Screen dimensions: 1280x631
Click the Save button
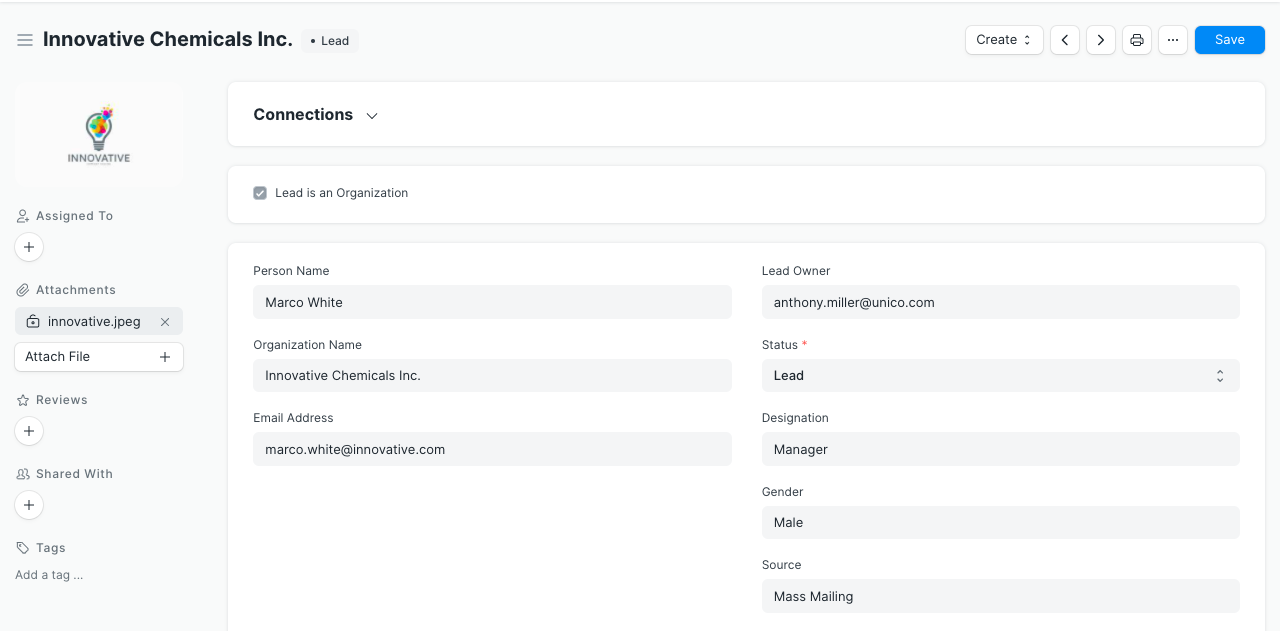[x=1229, y=40]
